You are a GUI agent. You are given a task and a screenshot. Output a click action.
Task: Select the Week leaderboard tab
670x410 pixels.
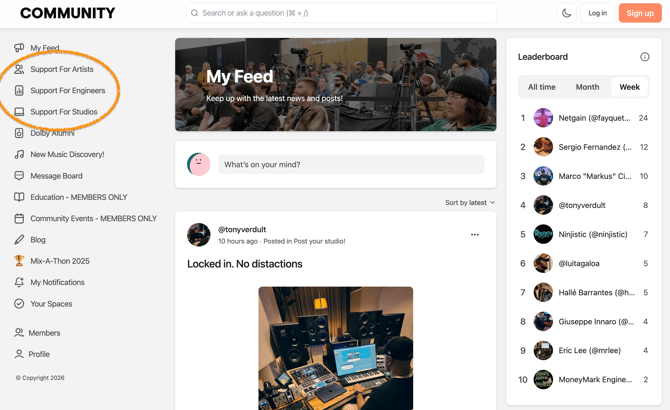pyautogui.click(x=629, y=87)
